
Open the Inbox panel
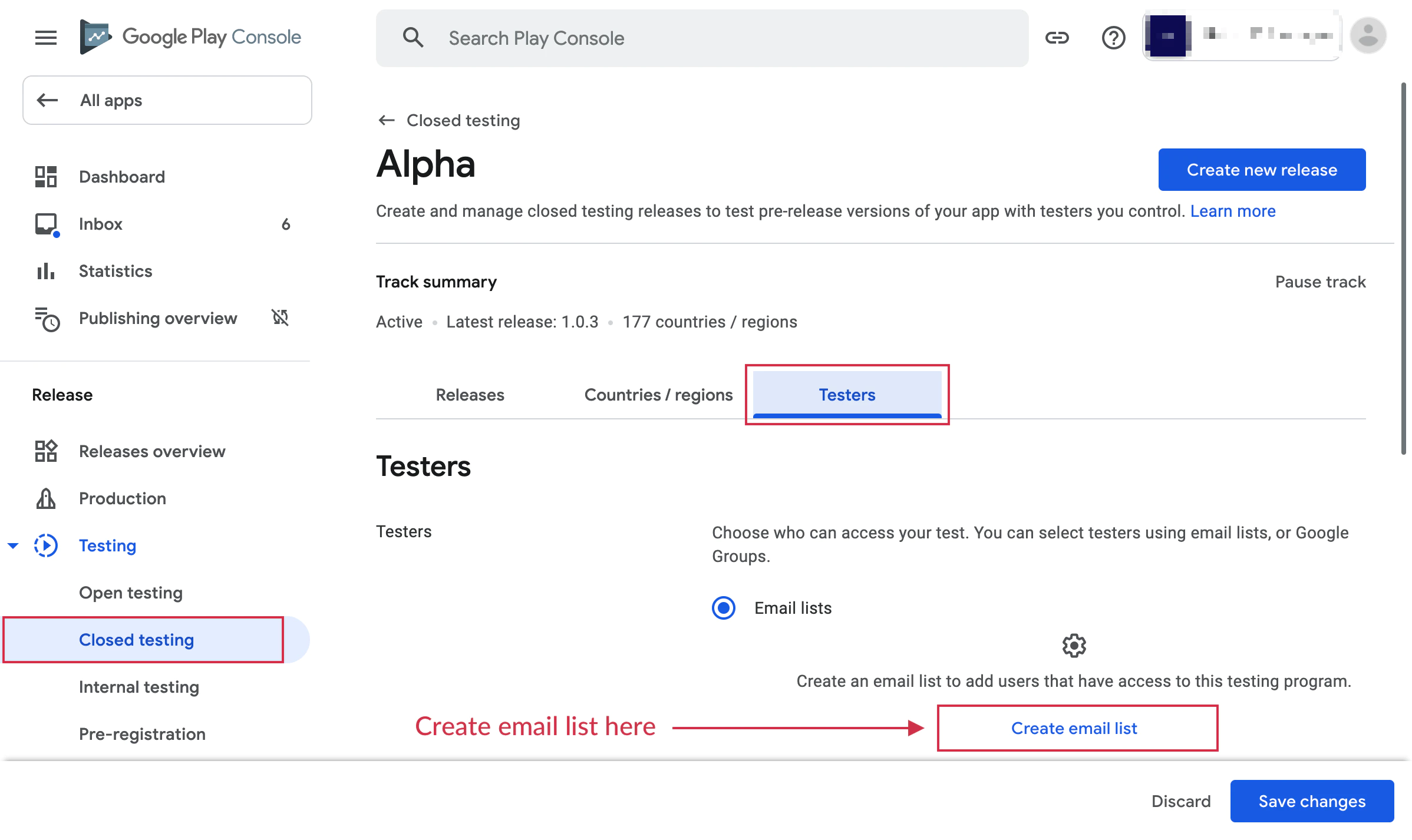[x=100, y=224]
